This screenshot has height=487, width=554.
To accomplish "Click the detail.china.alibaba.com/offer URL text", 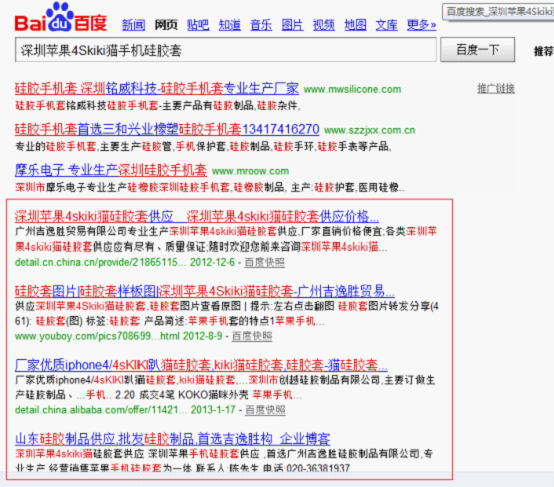I will click(x=101, y=410).
